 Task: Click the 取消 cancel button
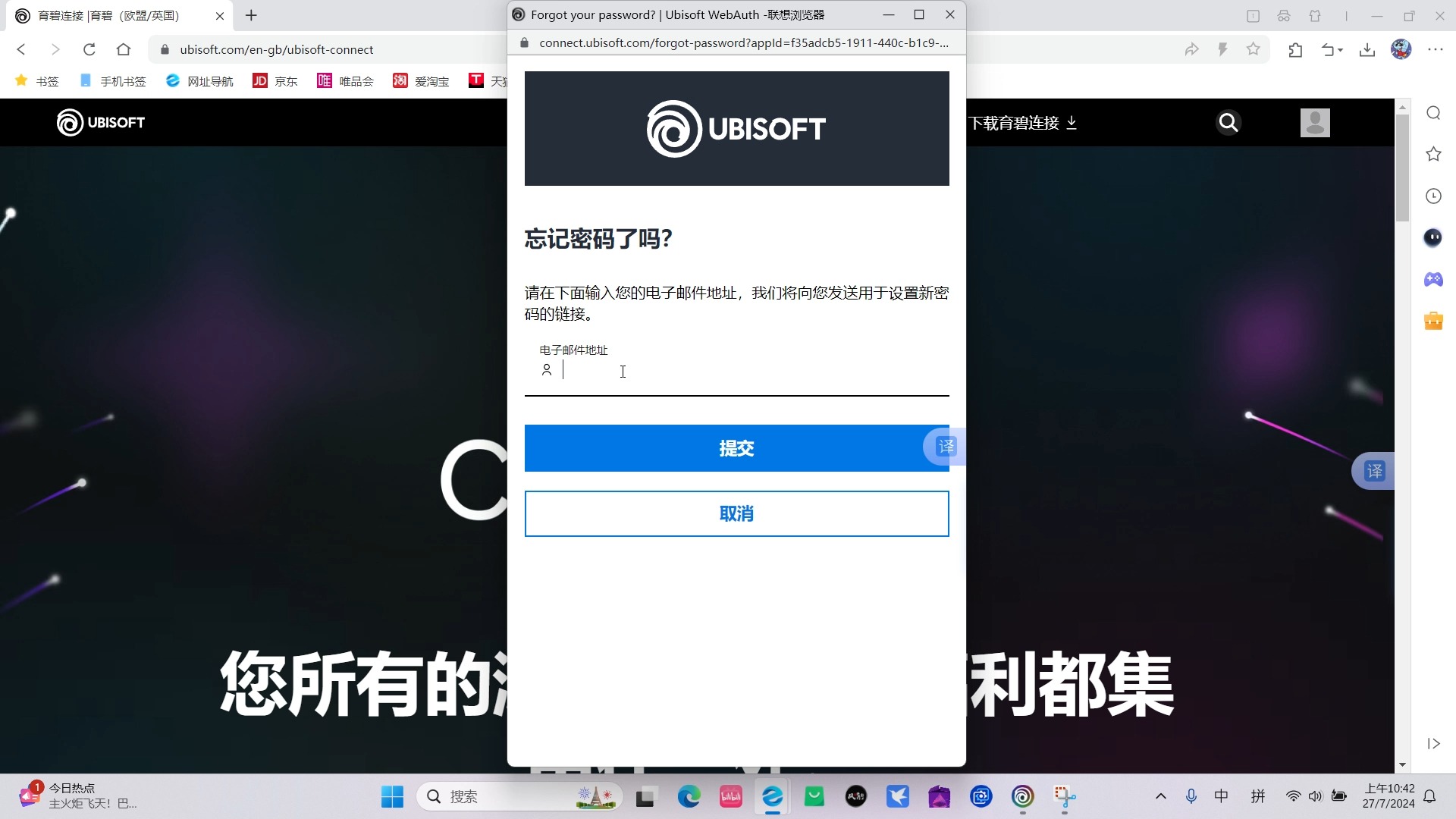[x=736, y=513]
